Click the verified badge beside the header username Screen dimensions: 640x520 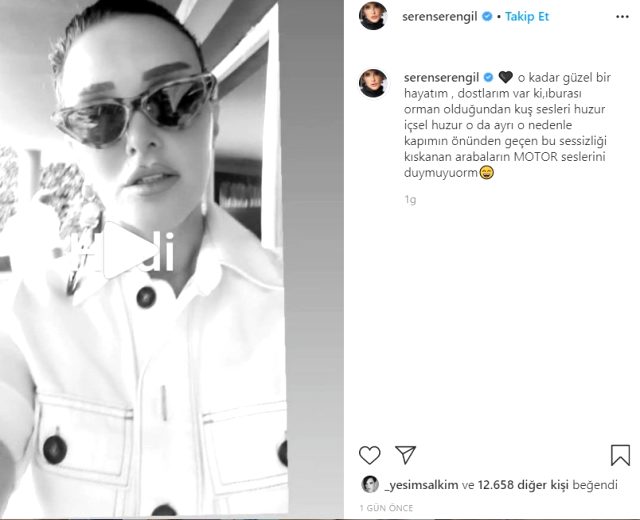487,16
